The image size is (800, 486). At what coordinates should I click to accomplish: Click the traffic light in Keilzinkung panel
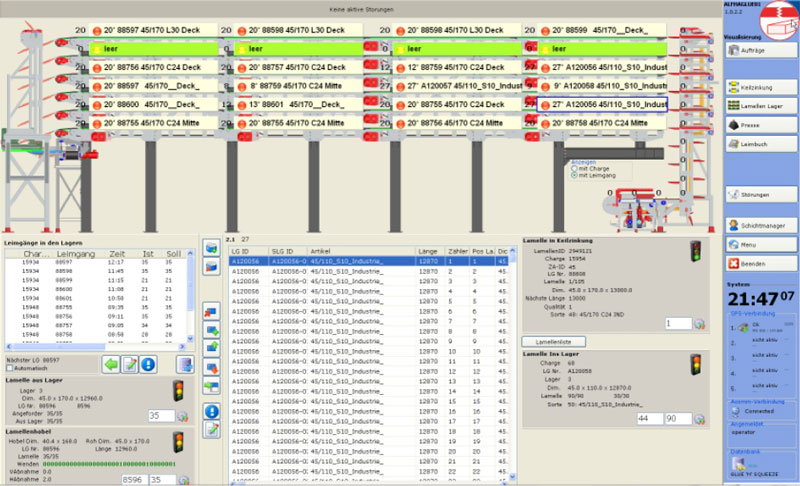696,250
